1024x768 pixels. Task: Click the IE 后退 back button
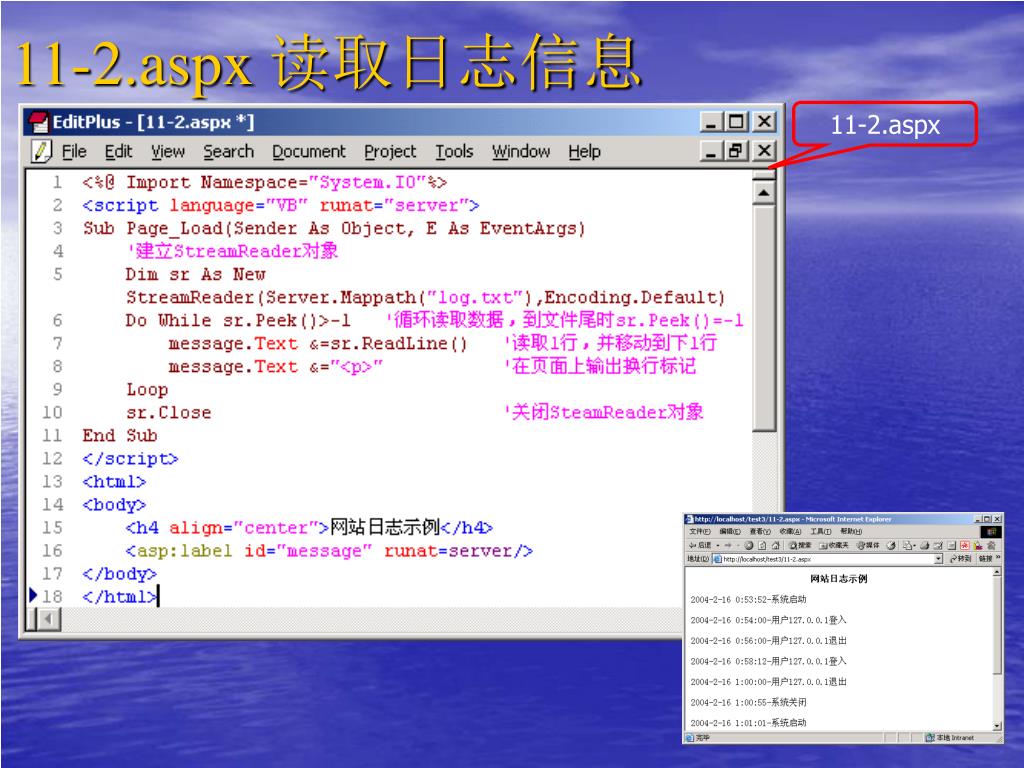(x=700, y=545)
